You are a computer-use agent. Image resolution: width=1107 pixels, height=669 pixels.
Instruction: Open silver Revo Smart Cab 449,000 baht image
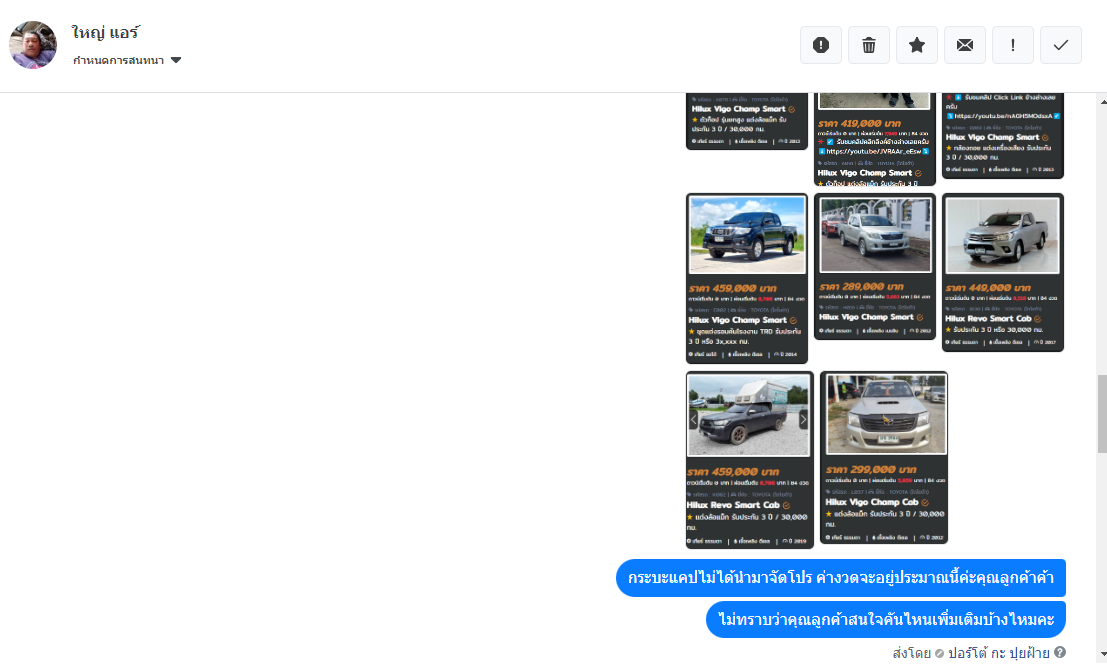pyautogui.click(x=1003, y=235)
